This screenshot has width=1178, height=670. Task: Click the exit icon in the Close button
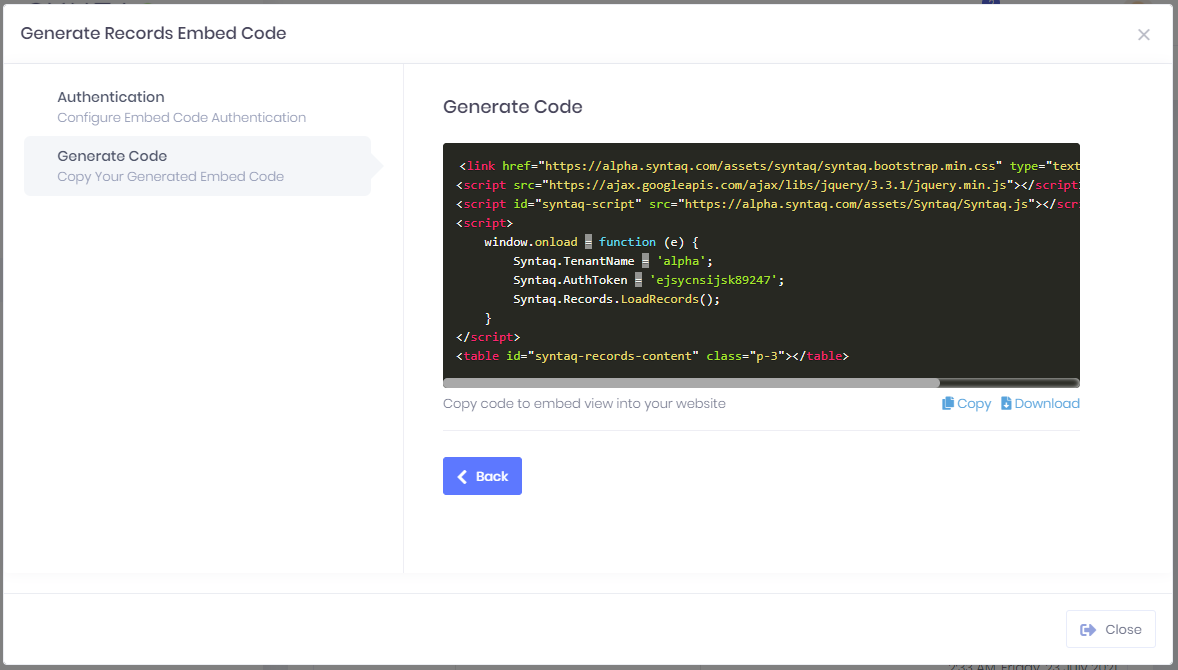point(1088,629)
